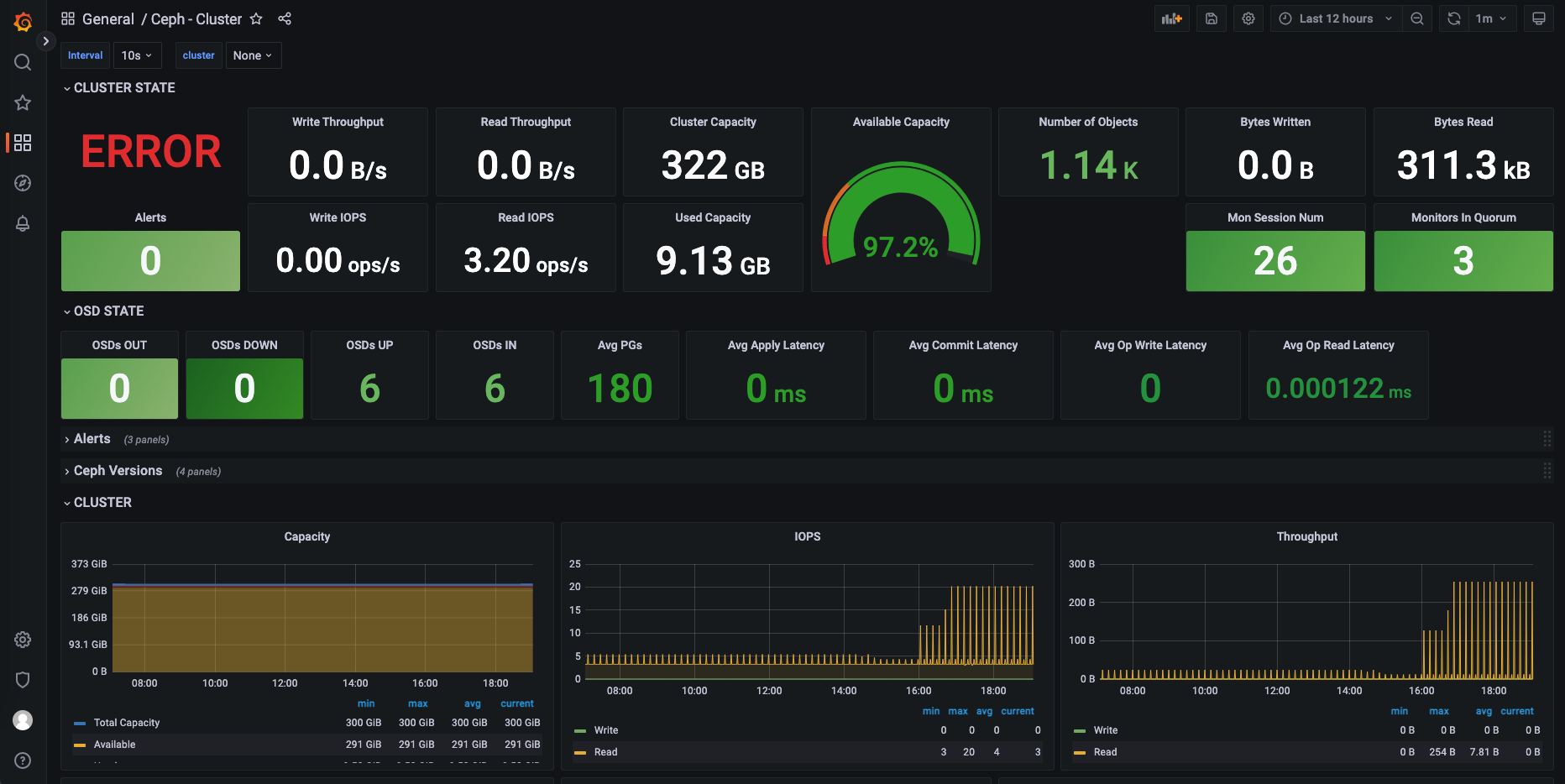Click the Ceph - Cluster title
The height and width of the screenshot is (784, 1565).
click(196, 18)
